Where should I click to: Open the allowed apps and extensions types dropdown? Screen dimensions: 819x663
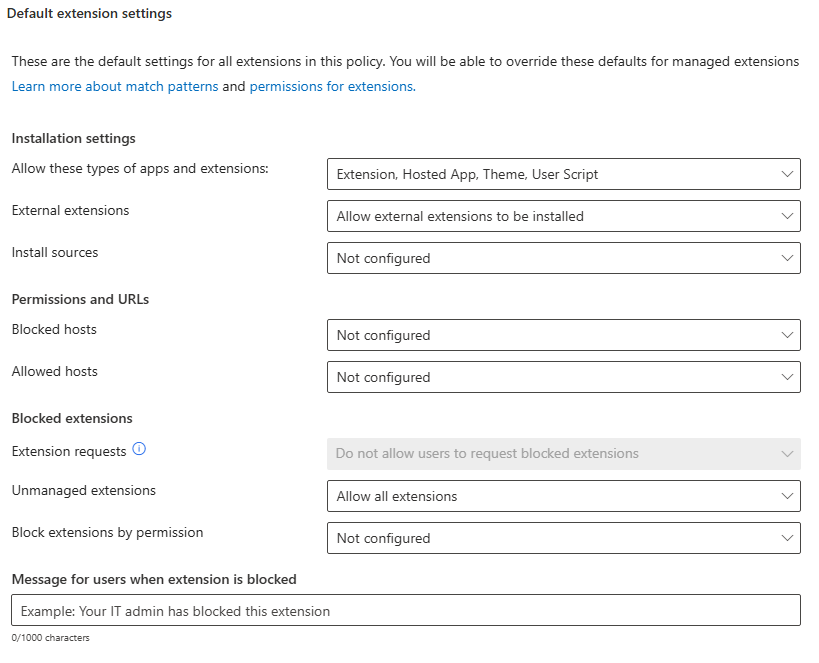click(563, 174)
